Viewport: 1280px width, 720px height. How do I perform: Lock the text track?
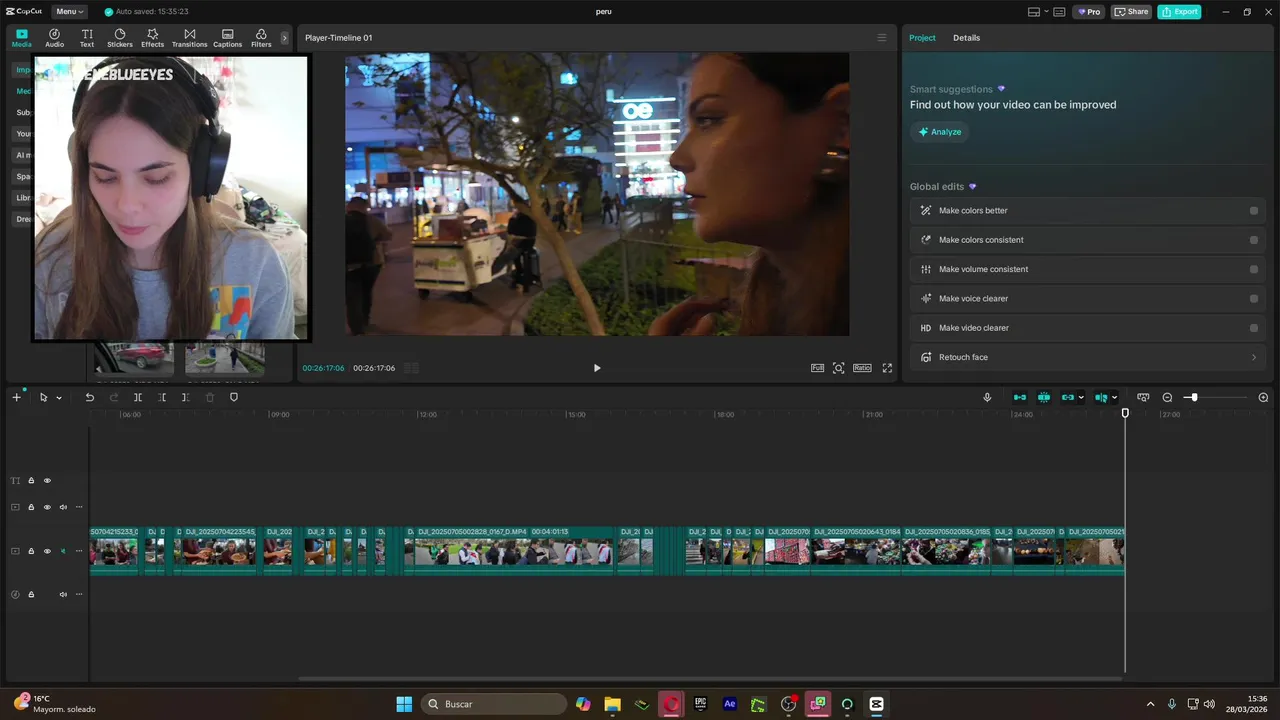pos(31,481)
